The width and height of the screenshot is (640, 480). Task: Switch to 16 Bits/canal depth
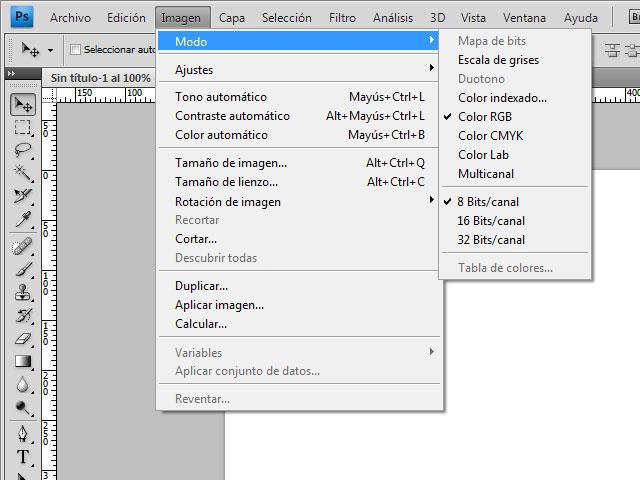(x=491, y=221)
